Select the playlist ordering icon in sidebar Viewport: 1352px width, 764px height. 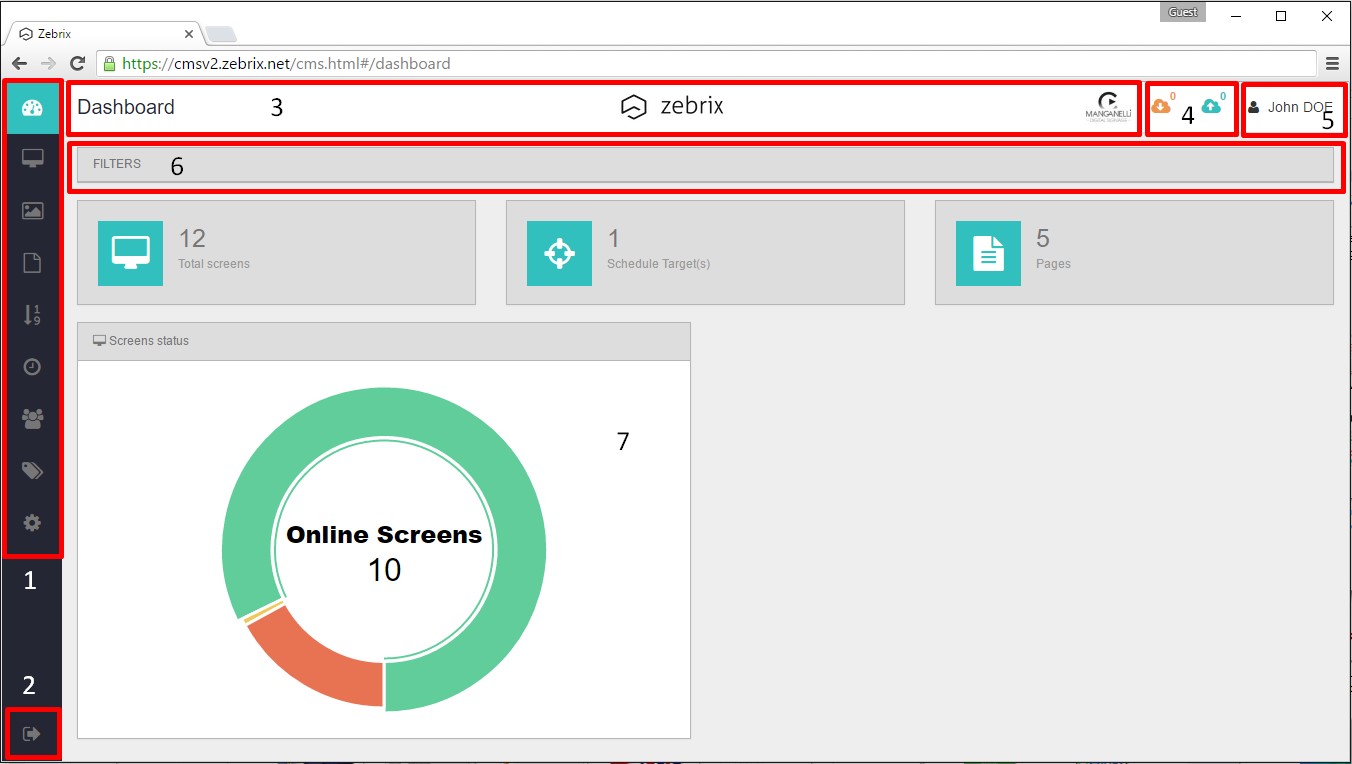click(33, 315)
